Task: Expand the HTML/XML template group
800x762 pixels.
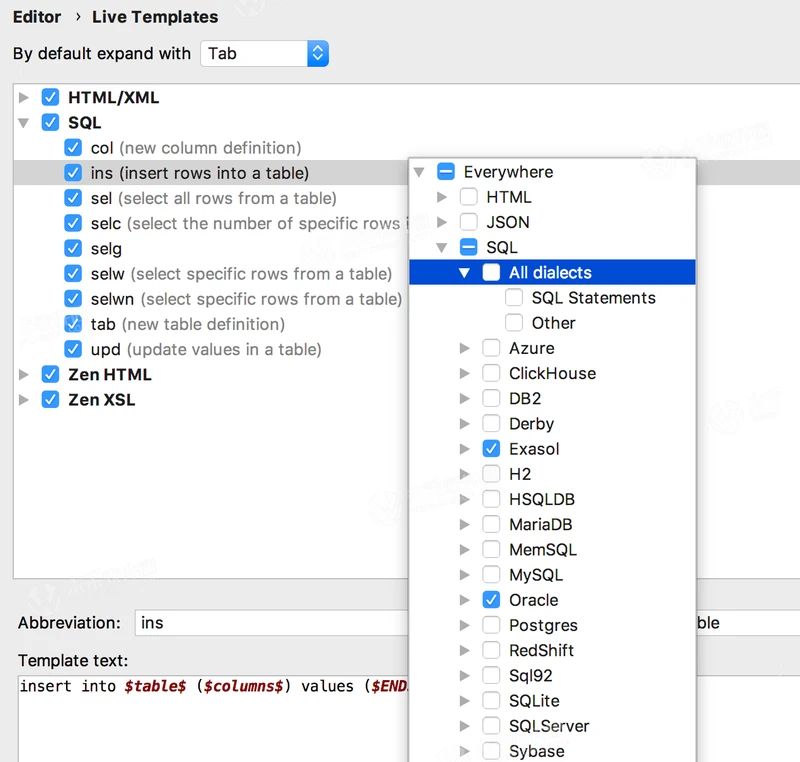Action: (x=23, y=97)
